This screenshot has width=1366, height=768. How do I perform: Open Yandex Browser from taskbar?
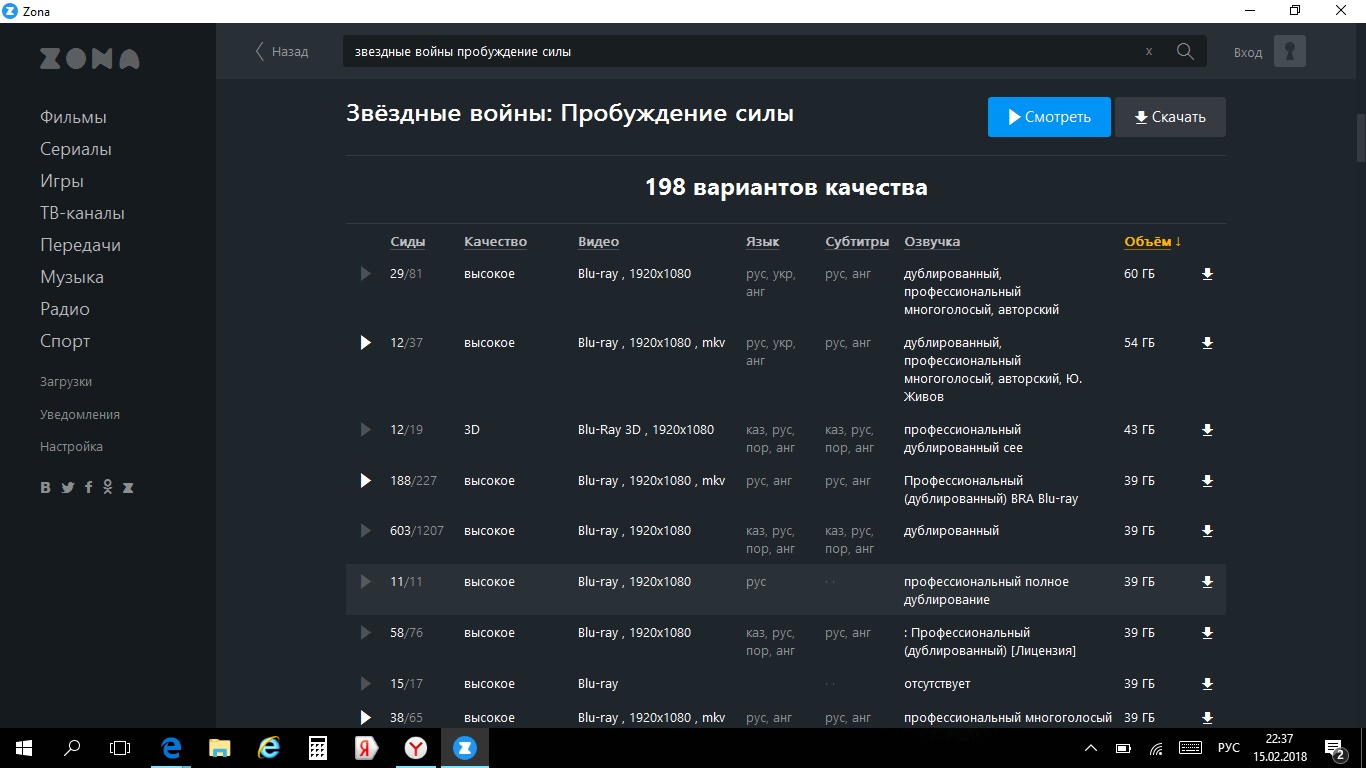415,747
